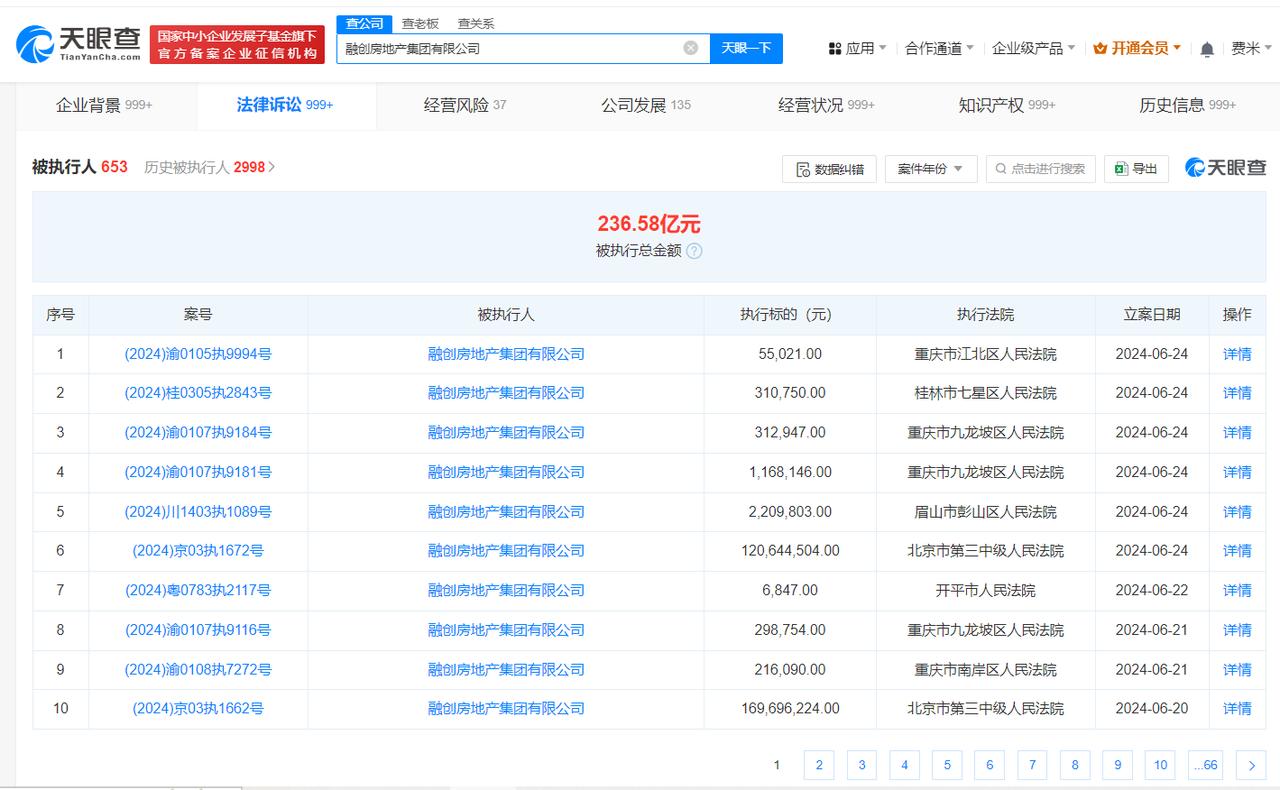Expand the 企业级产品 dropdown
The height and width of the screenshot is (790, 1280).
coord(1034,48)
